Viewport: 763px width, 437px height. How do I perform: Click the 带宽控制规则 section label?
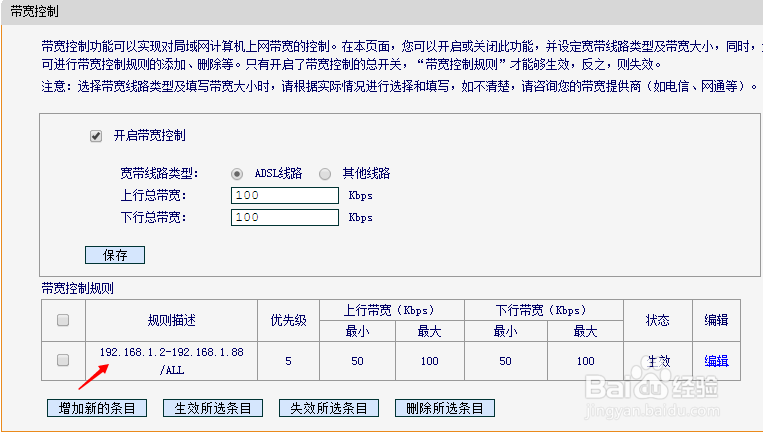click(x=77, y=289)
